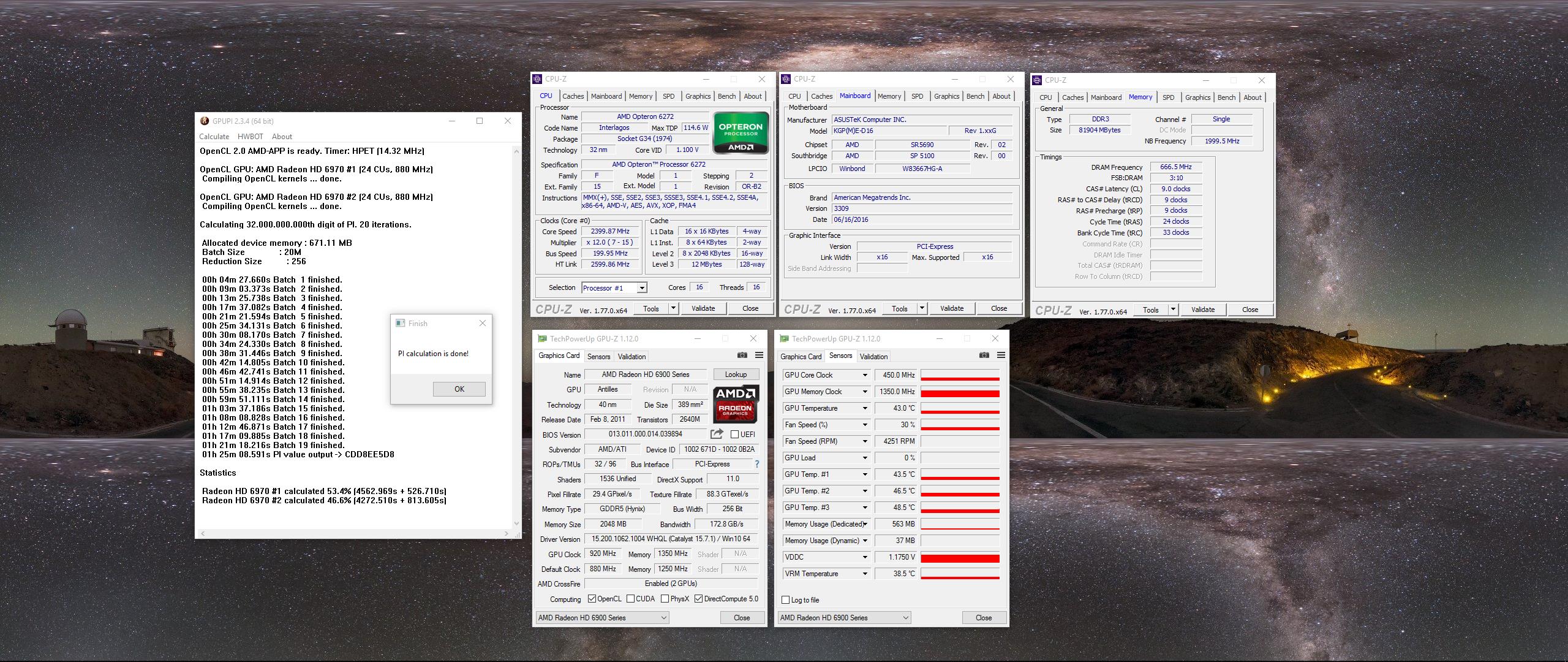Maximize the GPUPI window
1568x662 pixels.
point(480,121)
